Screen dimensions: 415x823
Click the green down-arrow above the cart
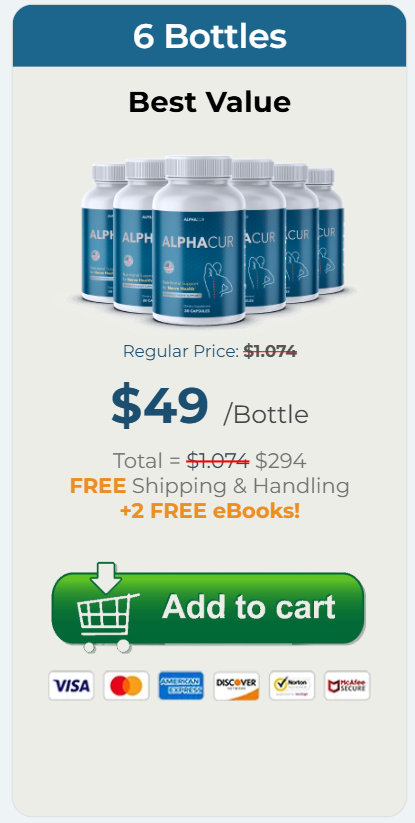point(106,577)
